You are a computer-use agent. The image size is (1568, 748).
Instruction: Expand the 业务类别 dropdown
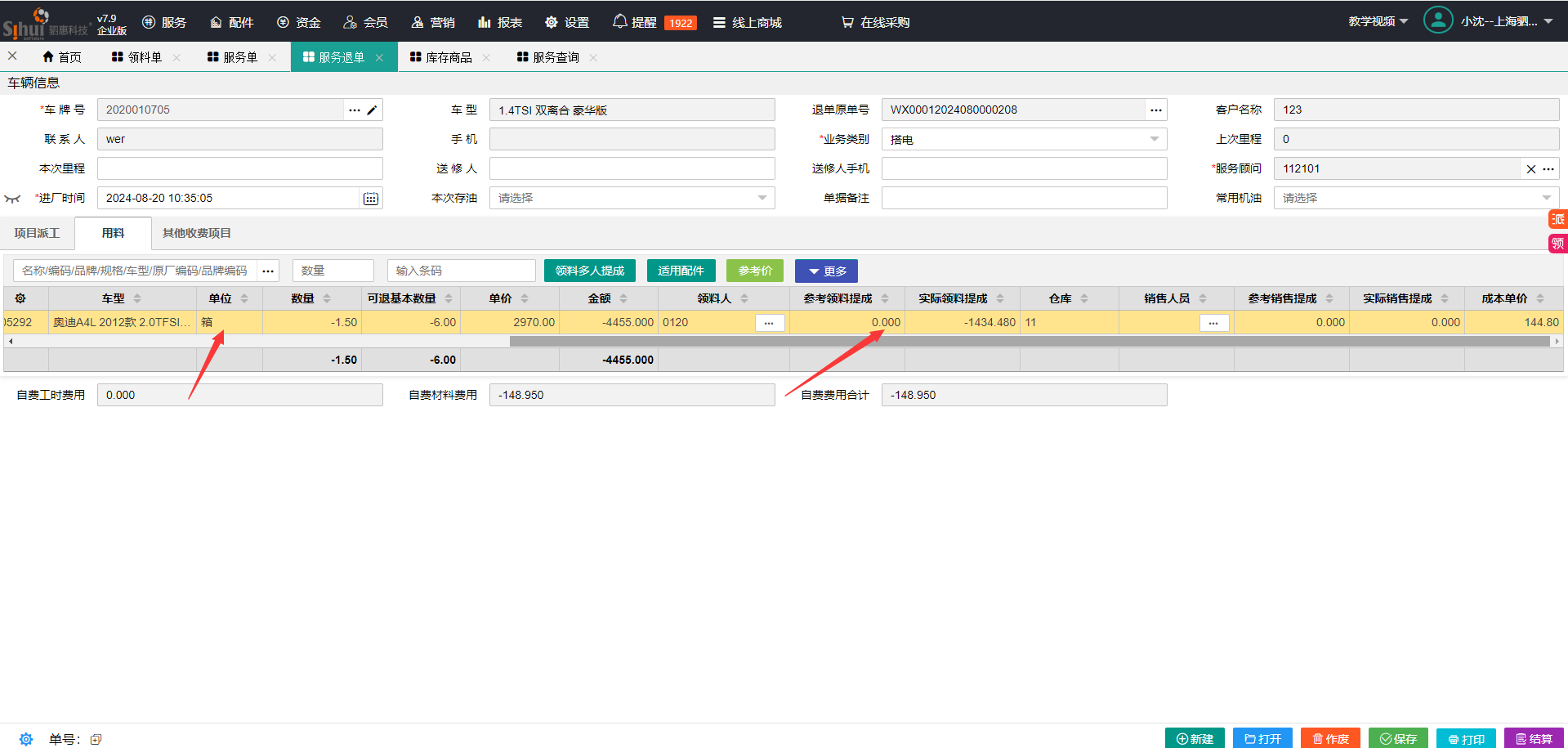point(1154,139)
